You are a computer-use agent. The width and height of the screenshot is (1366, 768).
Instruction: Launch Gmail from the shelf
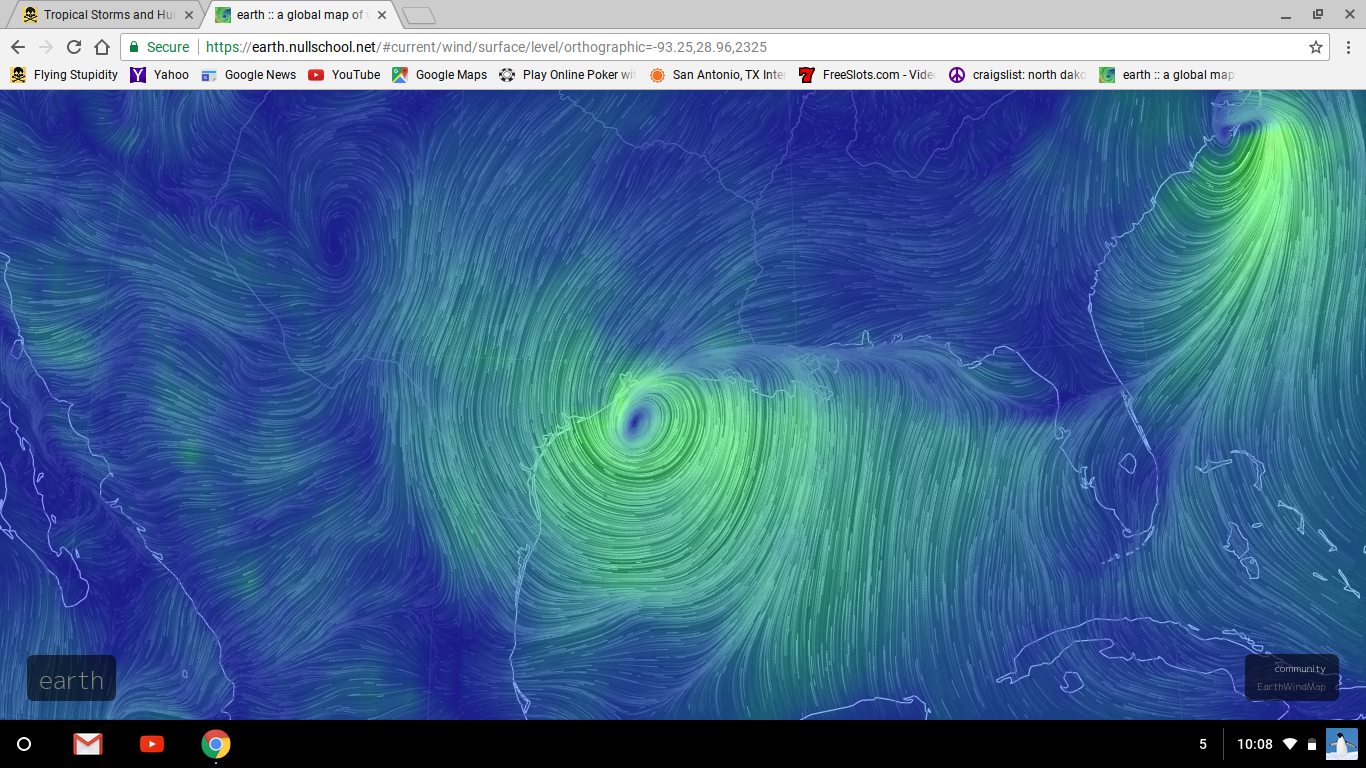(x=88, y=744)
